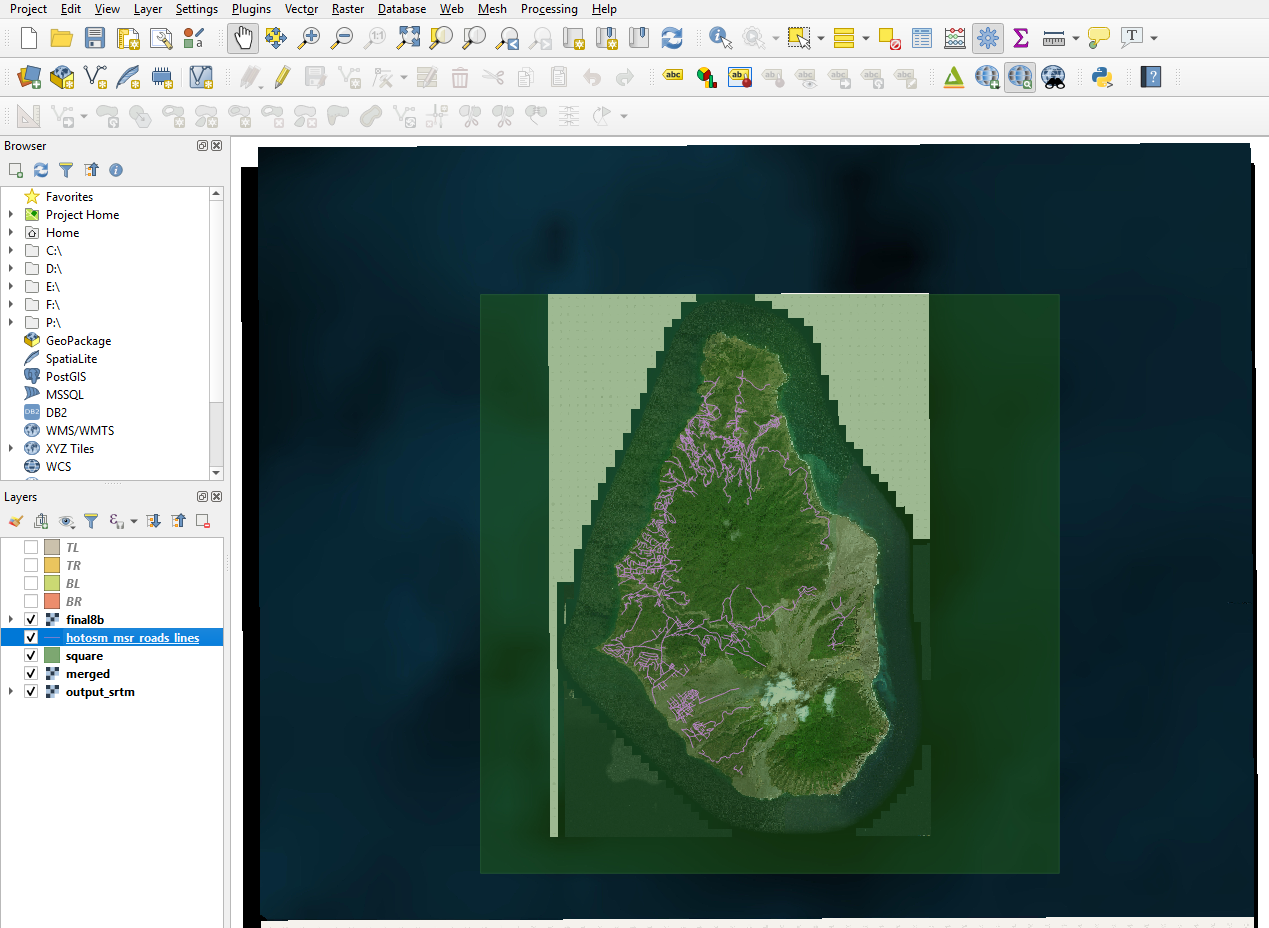Open the Processing Toolbox gear icon
This screenshot has height=928, width=1269.
click(988, 38)
